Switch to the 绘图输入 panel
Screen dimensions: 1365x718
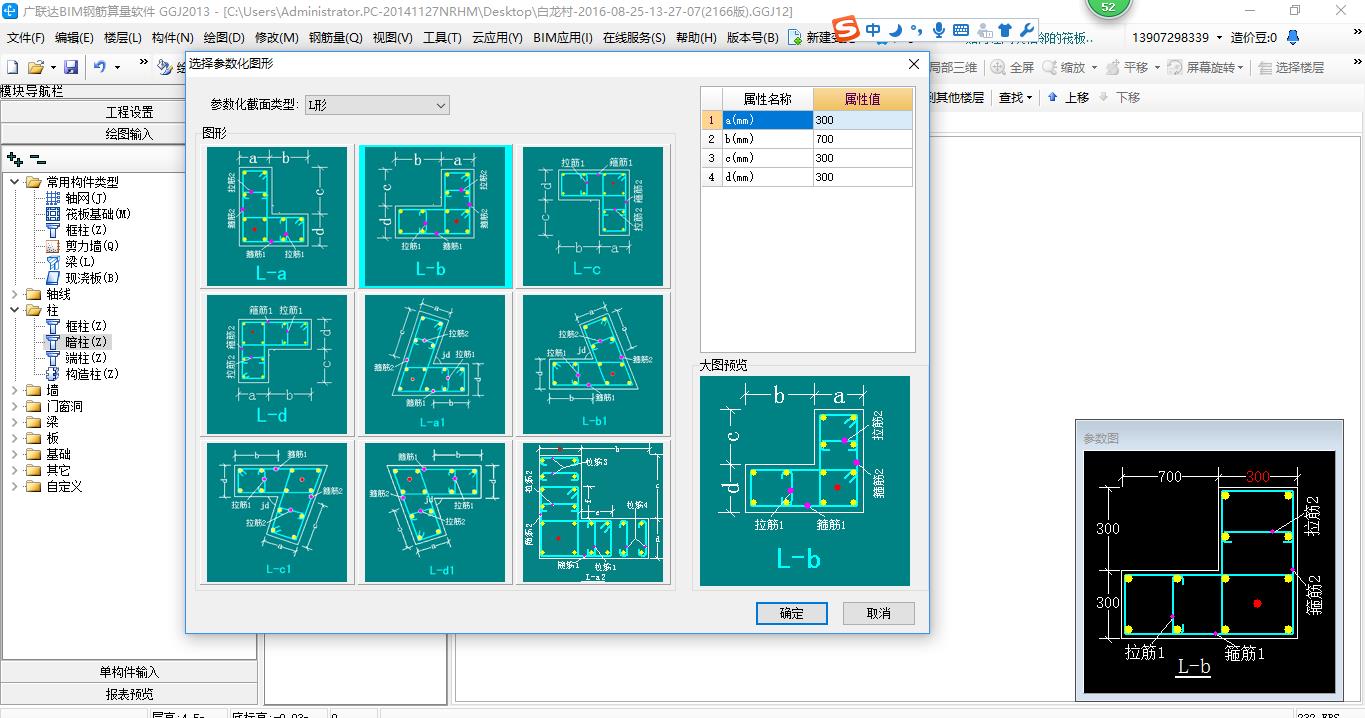(x=129, y=133)
